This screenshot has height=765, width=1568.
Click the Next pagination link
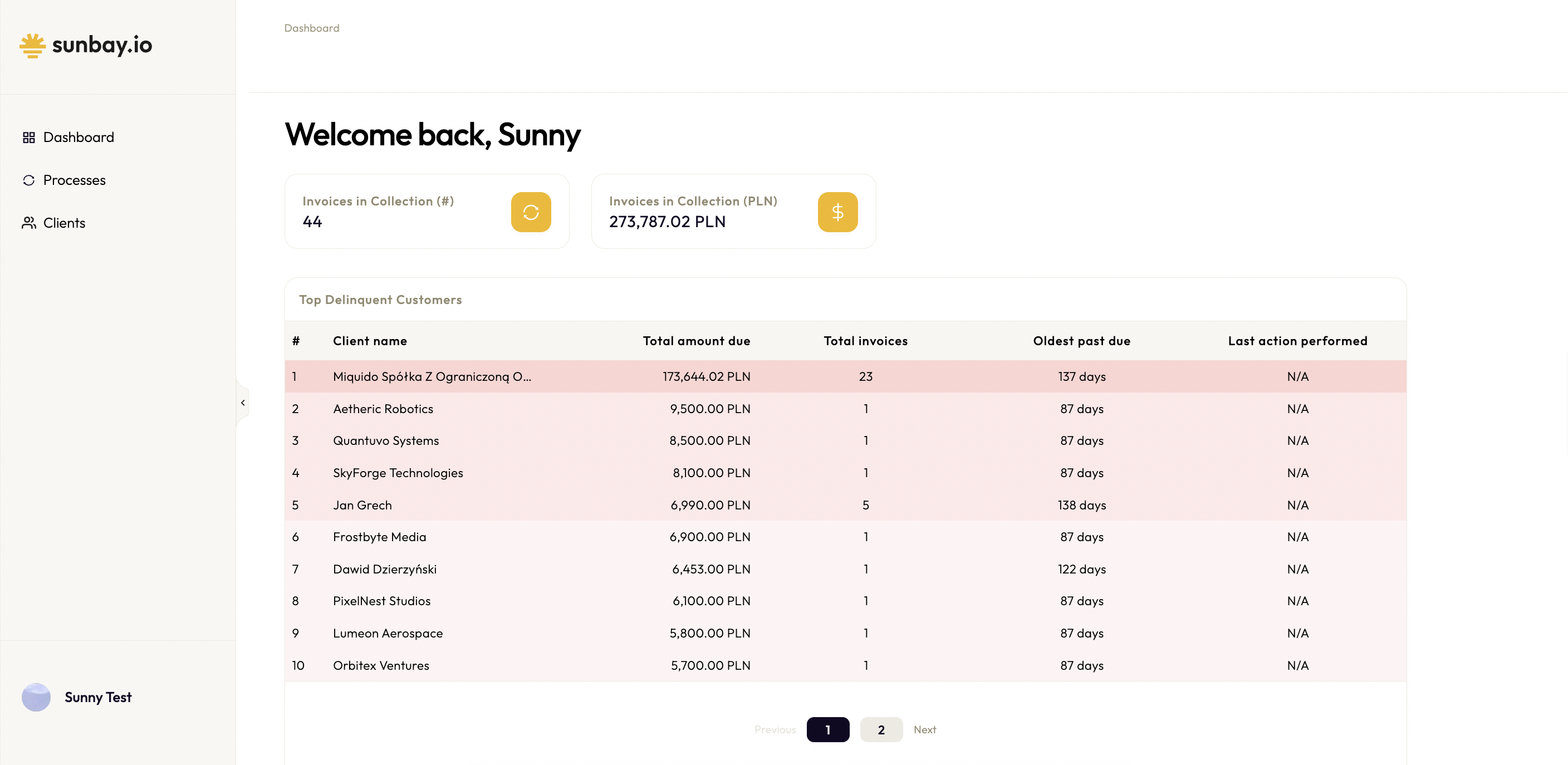point(924,730)
